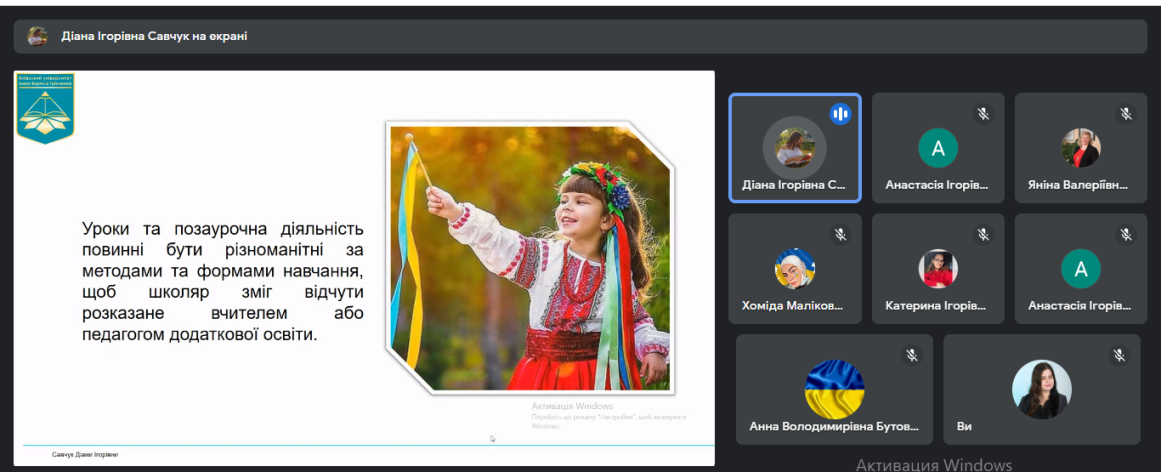This screenshot has width=1161, height=472.
Task: Click muted microphone icon on Яніна Валеріївна's tile
Action: (x=1126, y=114)
